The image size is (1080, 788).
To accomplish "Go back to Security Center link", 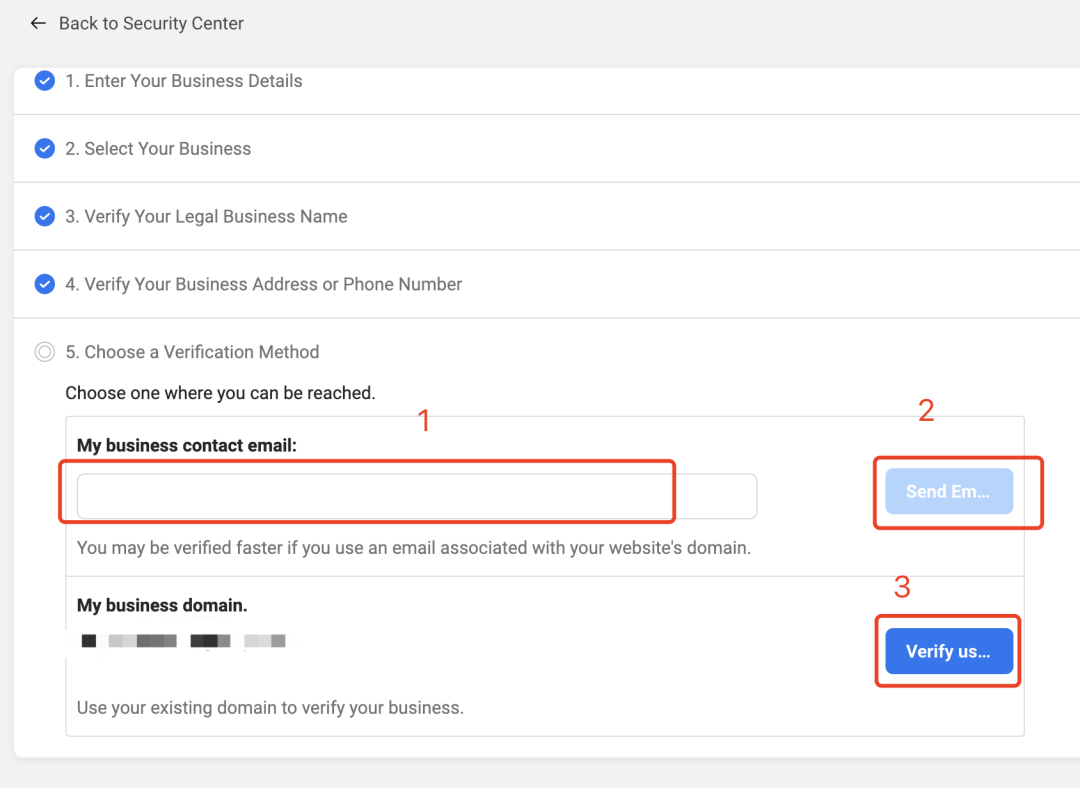I will [x=151, y=23].
